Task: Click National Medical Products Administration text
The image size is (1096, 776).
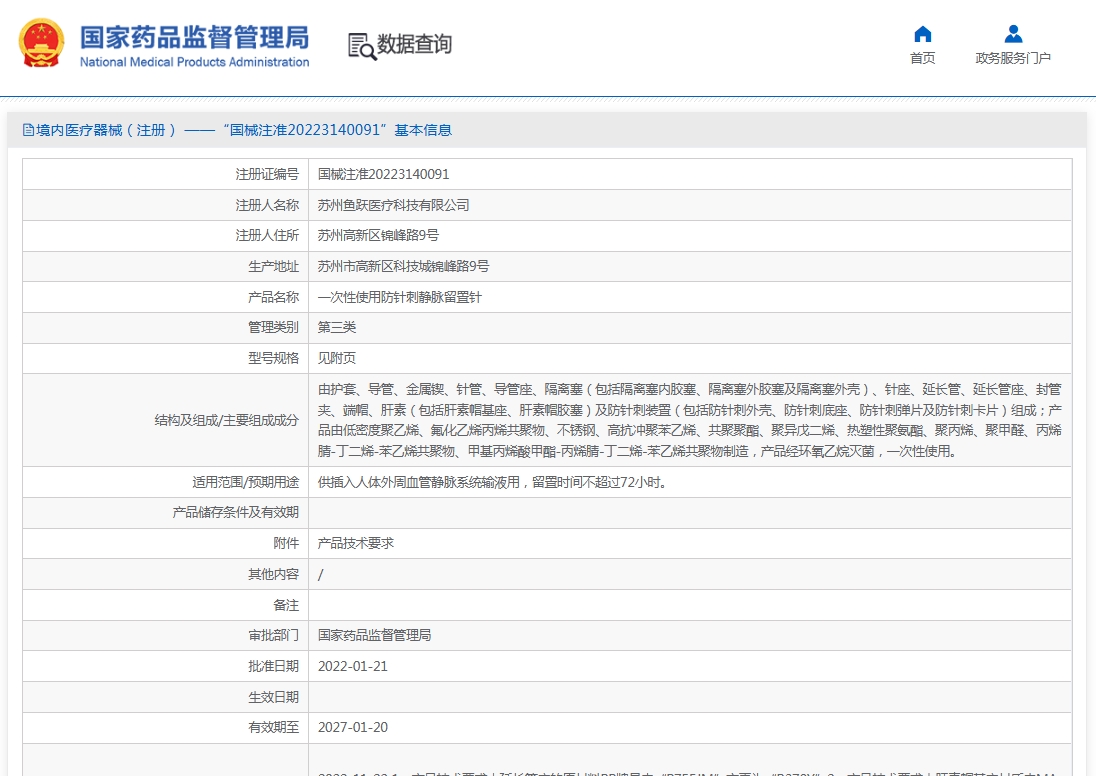Action: coord(194,62)
